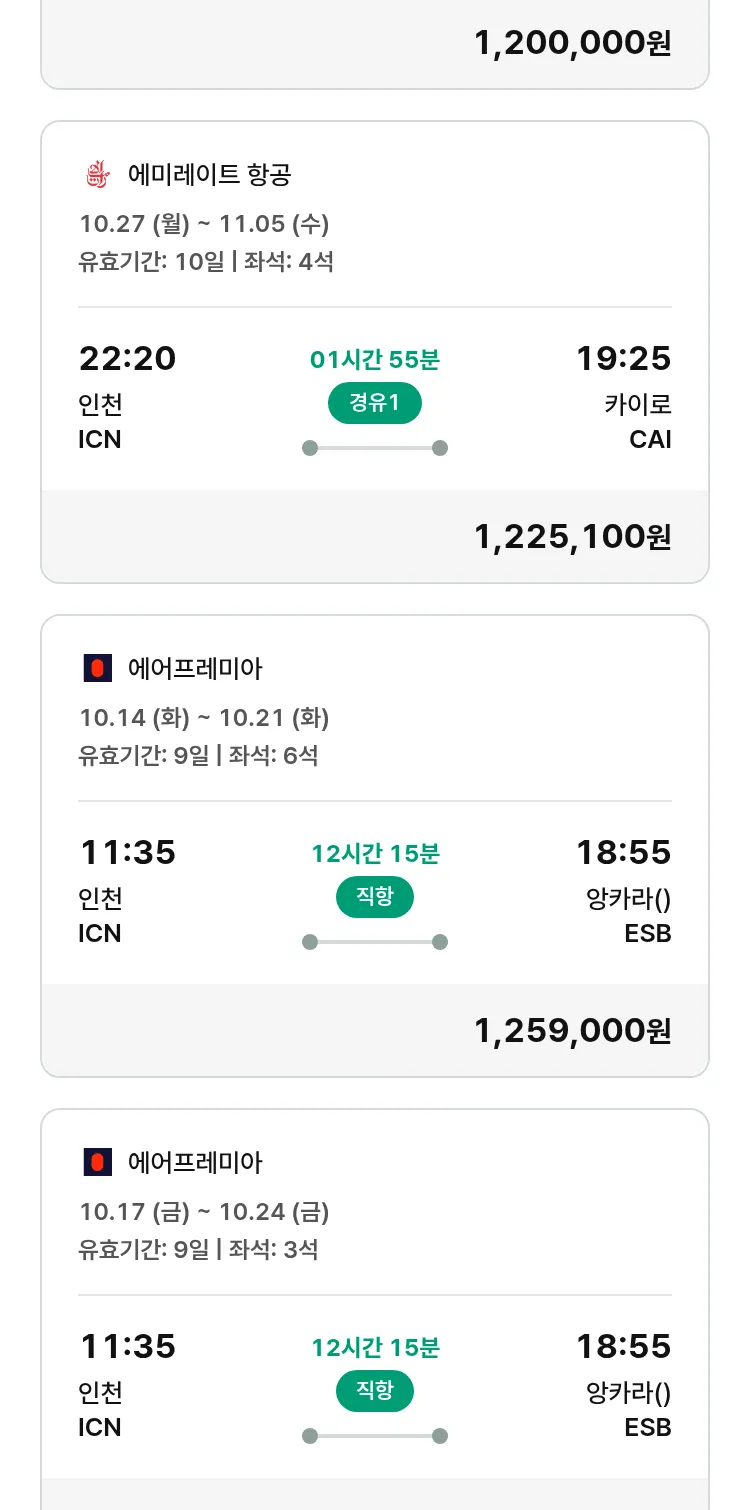Click the route line on the Emirates flight
750x1510 pixels.
click(x=374, y=448)
